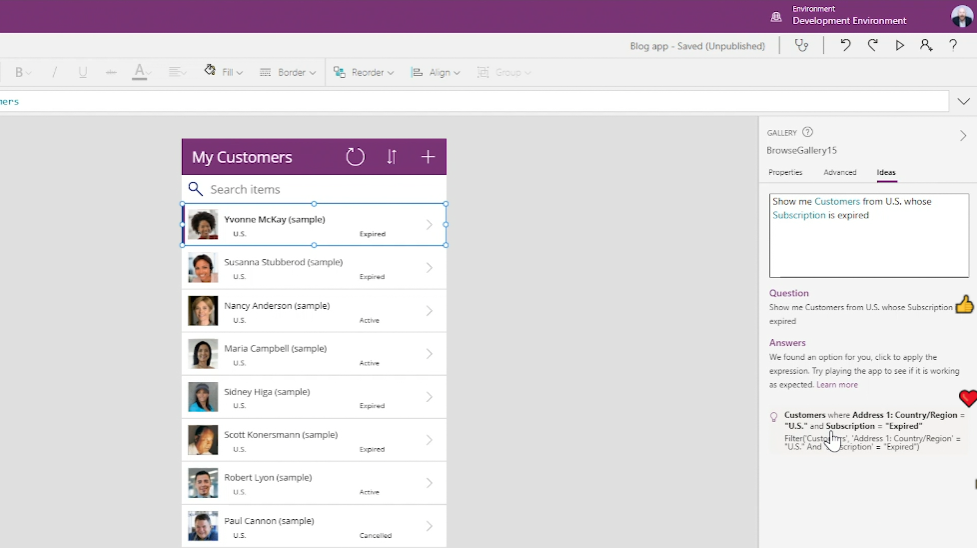Click the plus icon to add customer
Viewport: 977px width, 548px height.
coord(428,157)
